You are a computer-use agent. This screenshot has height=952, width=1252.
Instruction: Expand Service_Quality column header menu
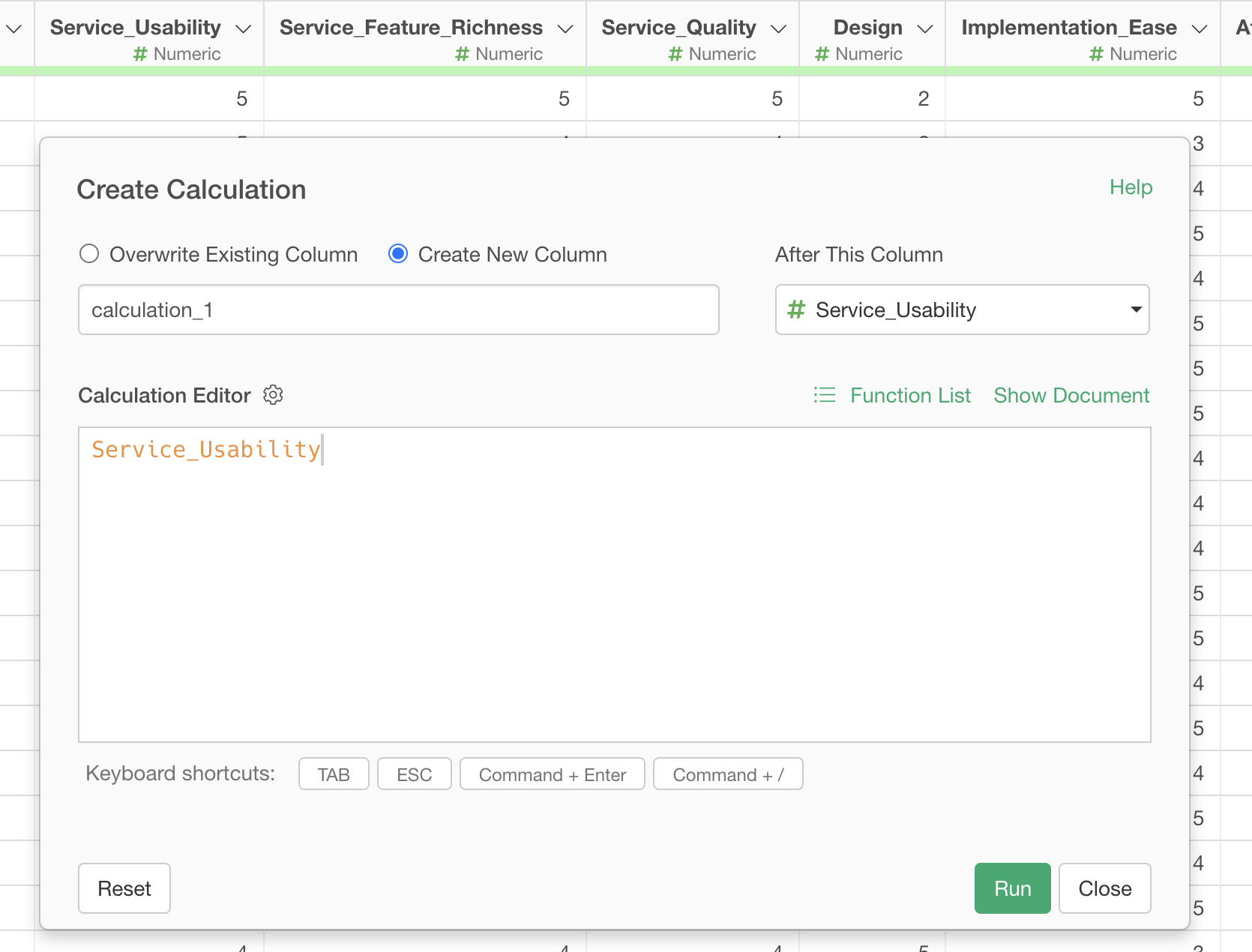tap(779, 28)
